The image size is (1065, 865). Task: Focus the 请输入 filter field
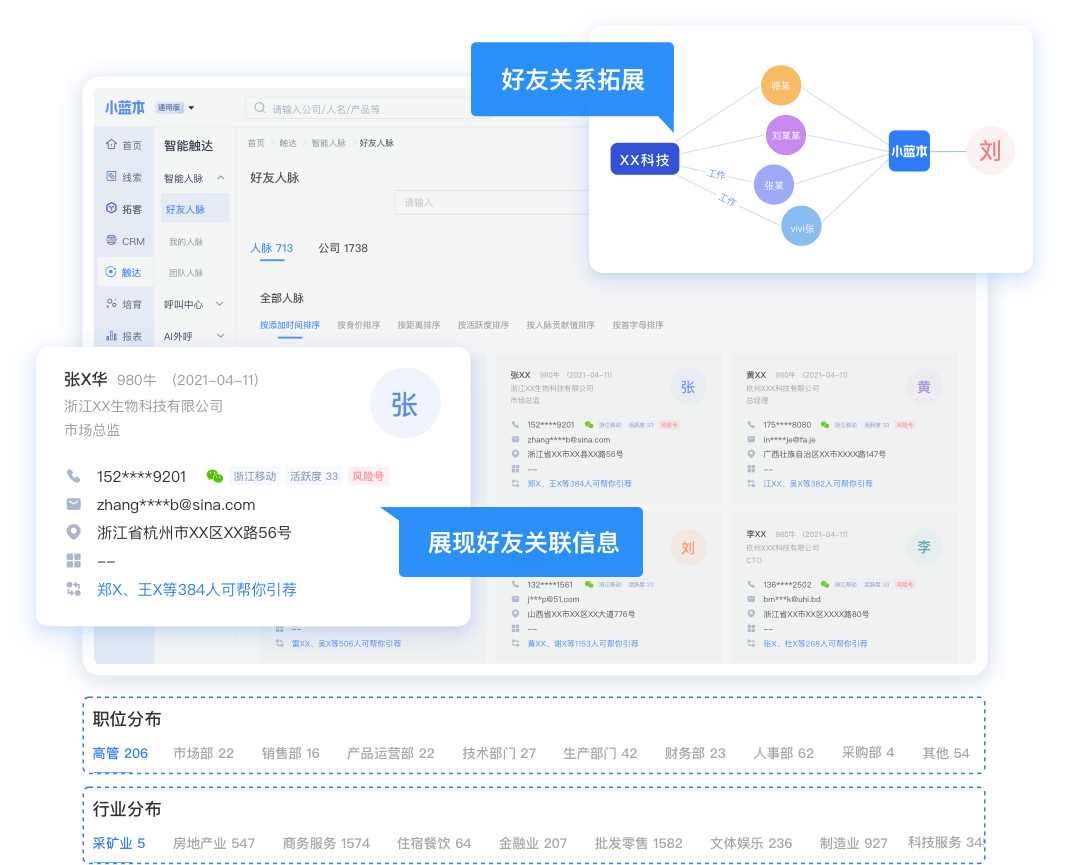[x=492, y=202]
